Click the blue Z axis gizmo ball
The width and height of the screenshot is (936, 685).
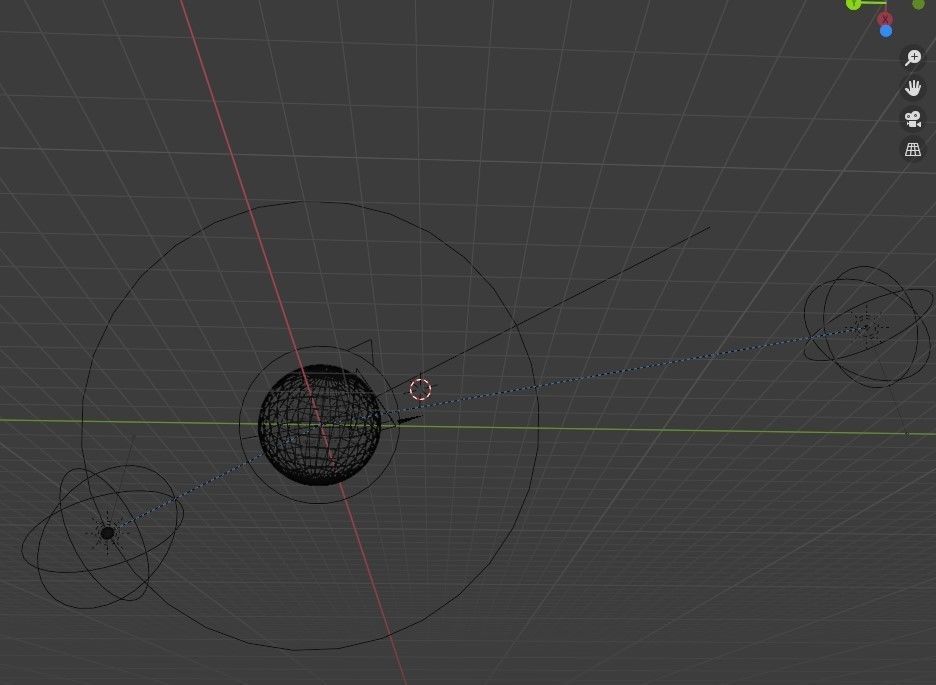coord(886,31)
